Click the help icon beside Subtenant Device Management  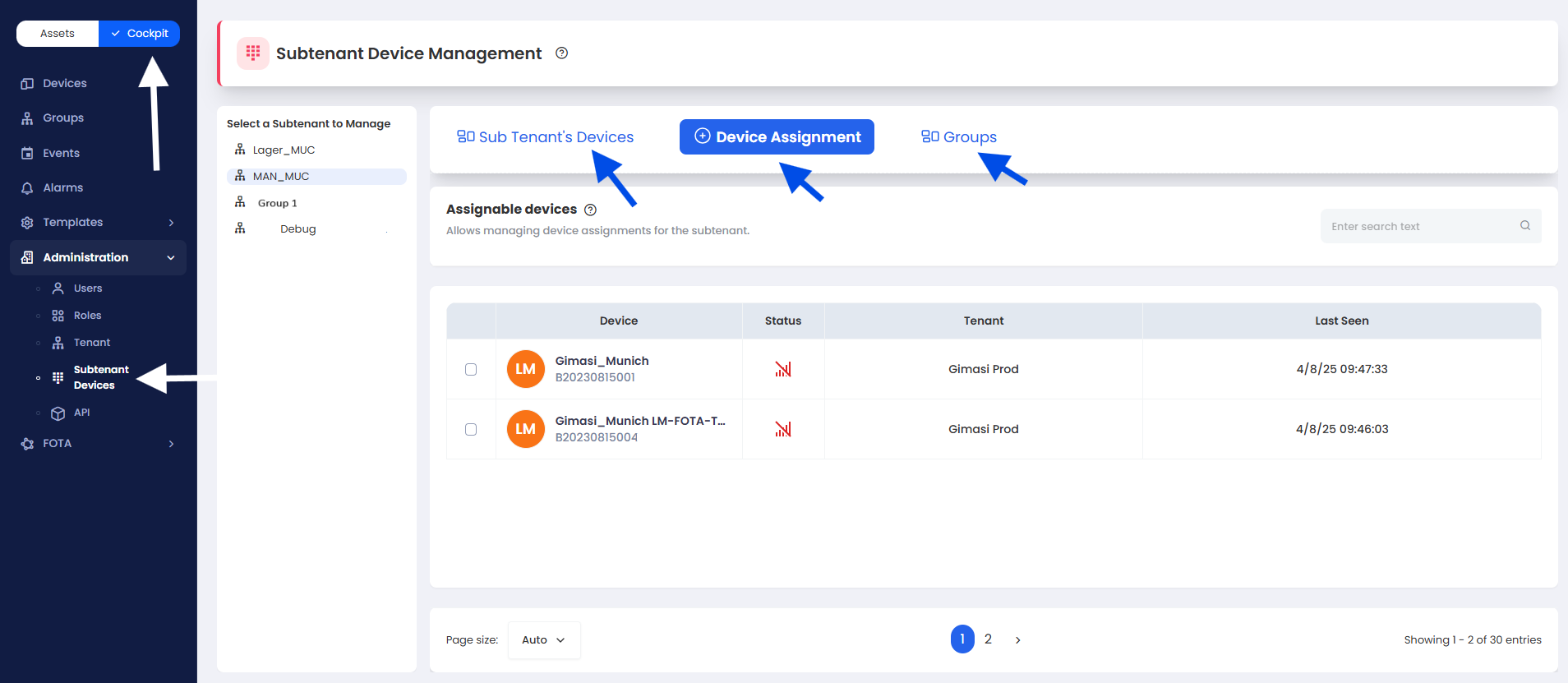click(561, 53)
